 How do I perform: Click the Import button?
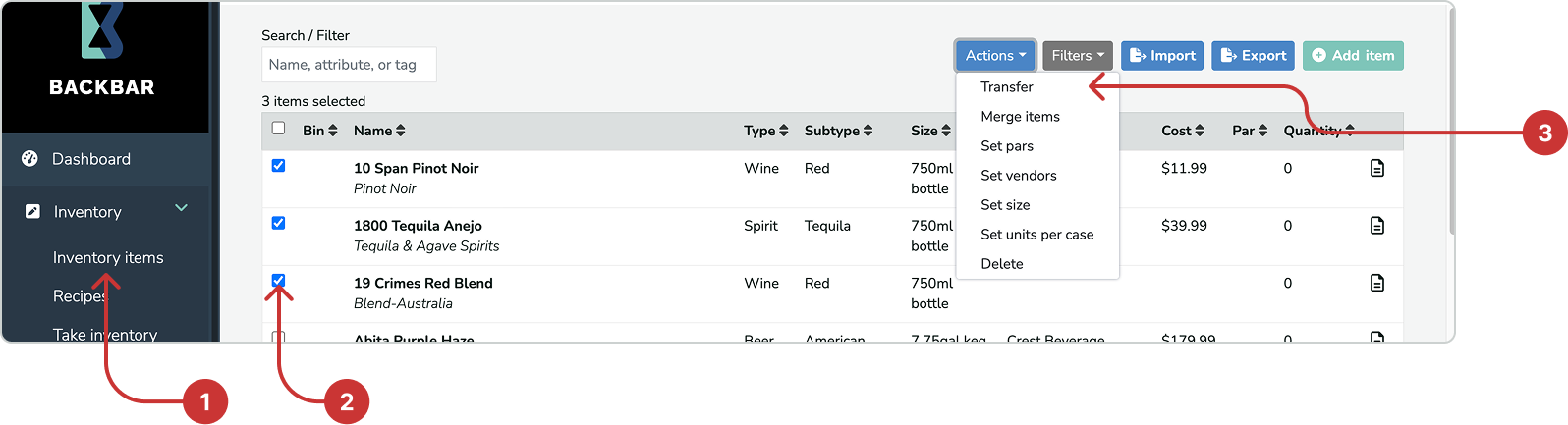point(1162,56)
